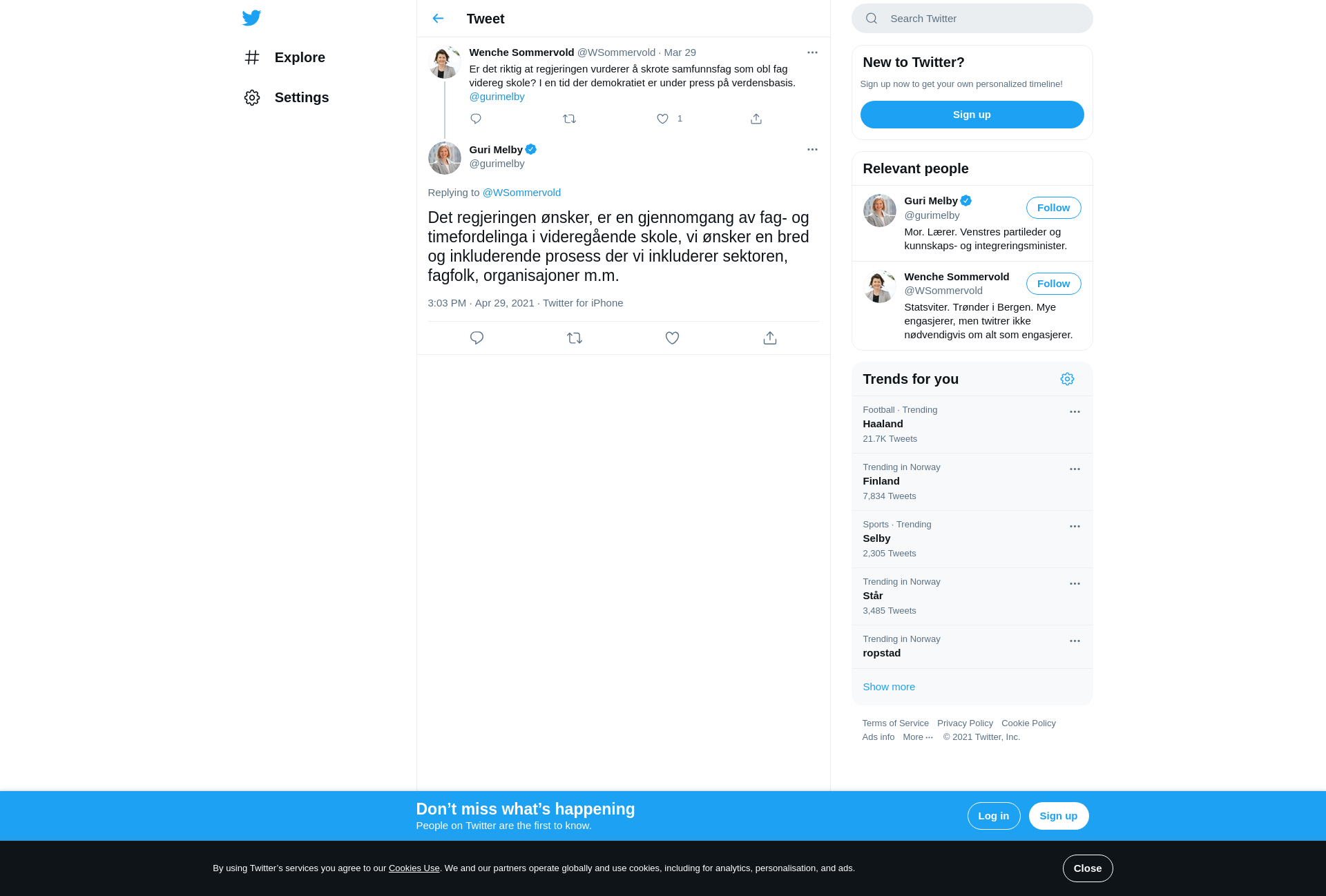The width and height of the screenshot is (1326, 896).
Task: Open Trends for you settings gear
Action: coord(1067,379)
